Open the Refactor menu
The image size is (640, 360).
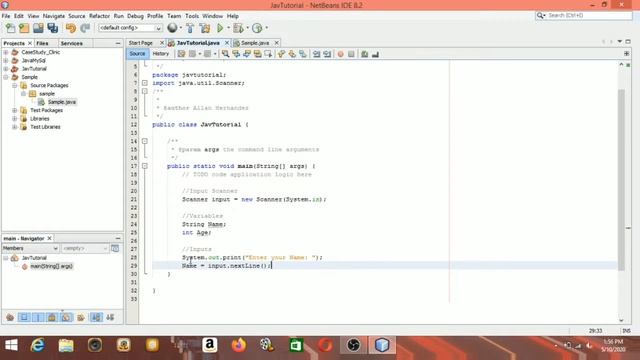[x=99, y=16]
